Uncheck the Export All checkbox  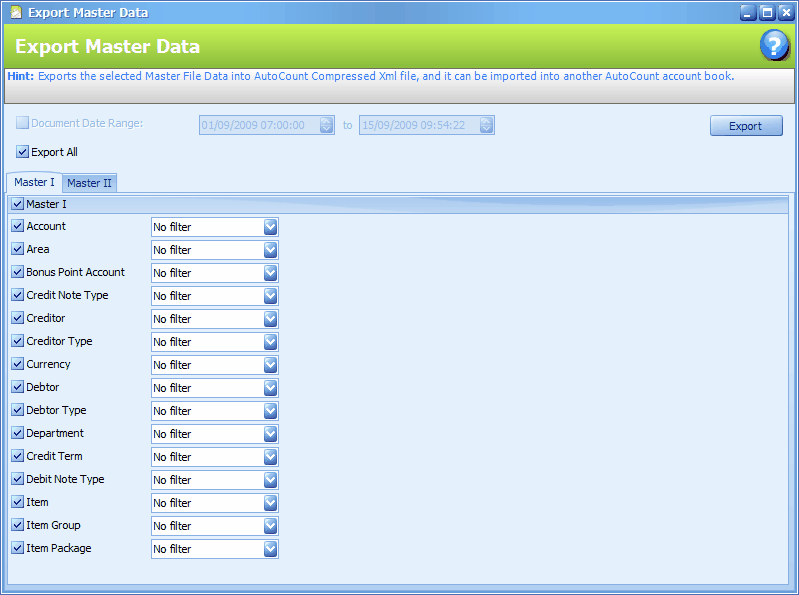pyautogui.click(x=22, y=151)
